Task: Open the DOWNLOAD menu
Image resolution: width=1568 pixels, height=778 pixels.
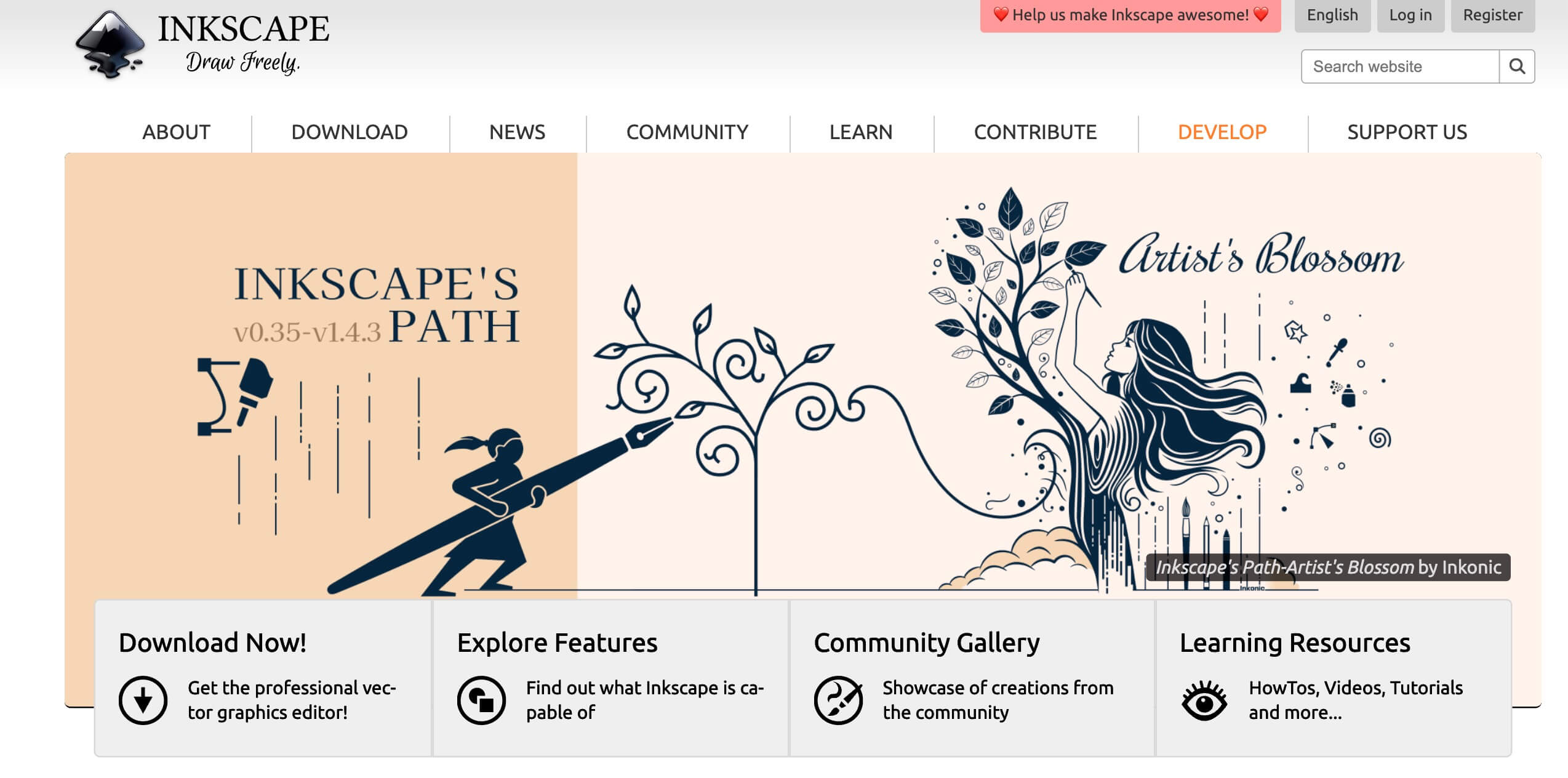Action: pos(350,132)
